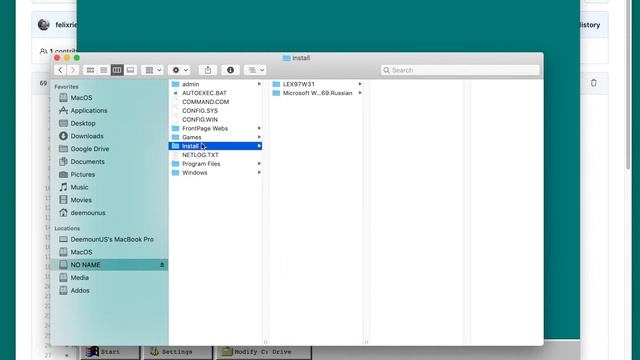Click browser page vertical scrollbar
Image resolution: width=640 pixels, height=360 pixels.
629,86
